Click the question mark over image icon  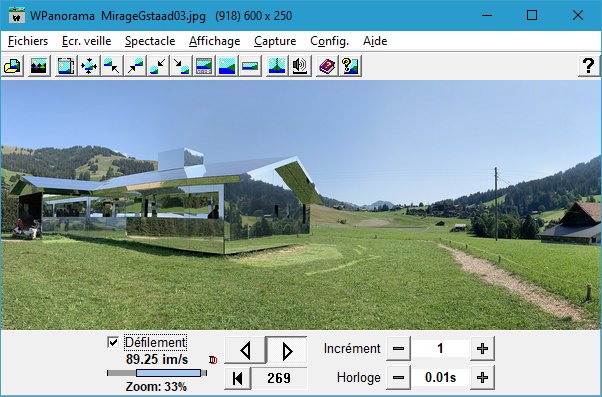(x=350, y=66)
